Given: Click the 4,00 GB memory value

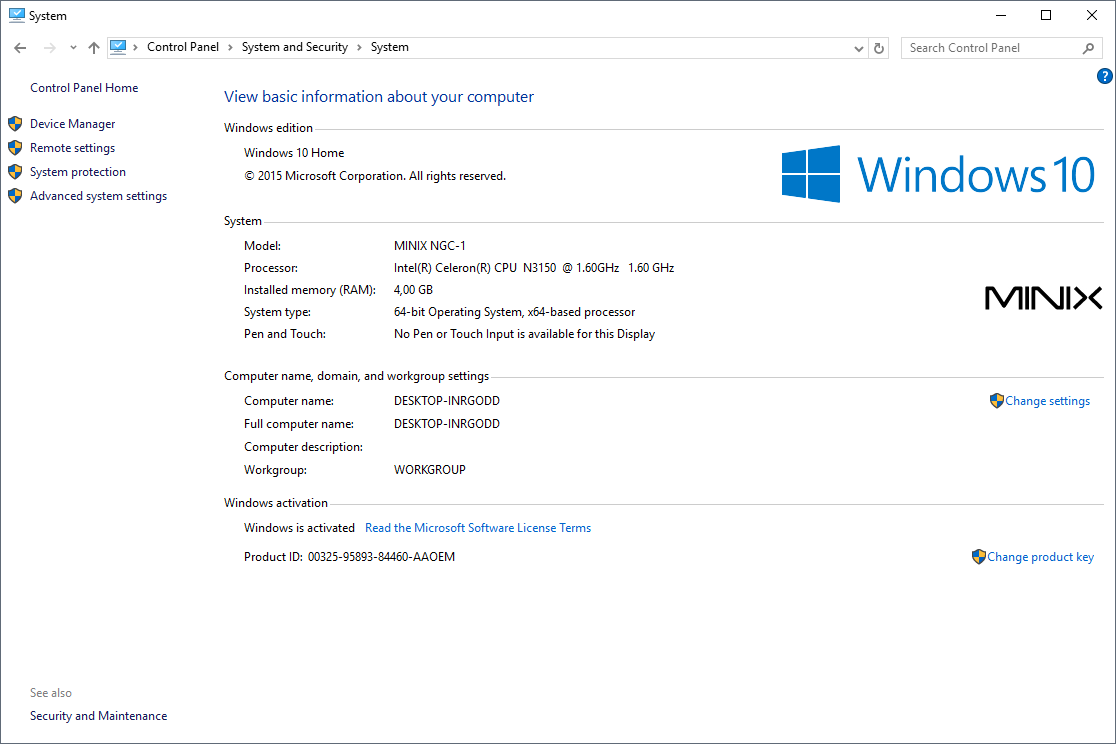Looking at the screenshot, I should click(x=413, y=290).
